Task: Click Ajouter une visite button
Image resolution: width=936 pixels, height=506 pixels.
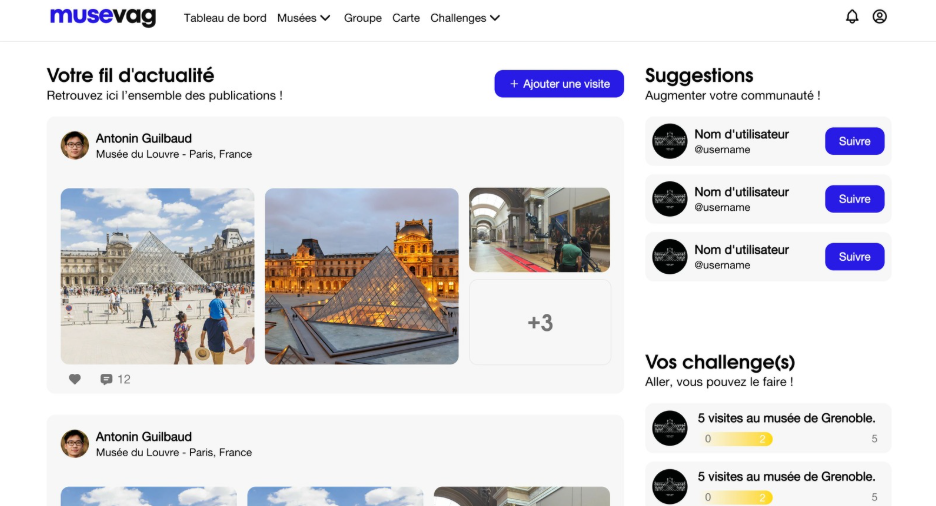Action: pyautogui.click(x=559, y=84)
